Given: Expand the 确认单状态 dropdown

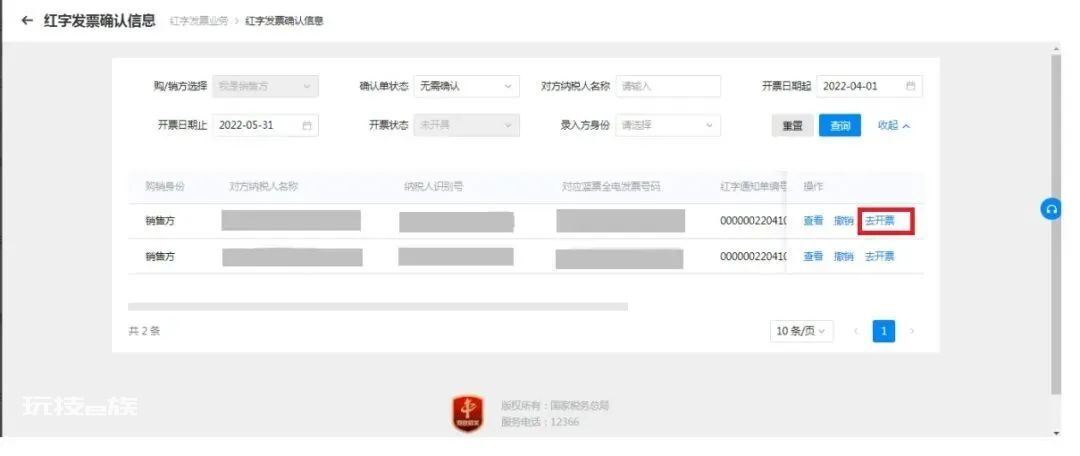Looking at the screenshot, I should (x=466, y=86).
